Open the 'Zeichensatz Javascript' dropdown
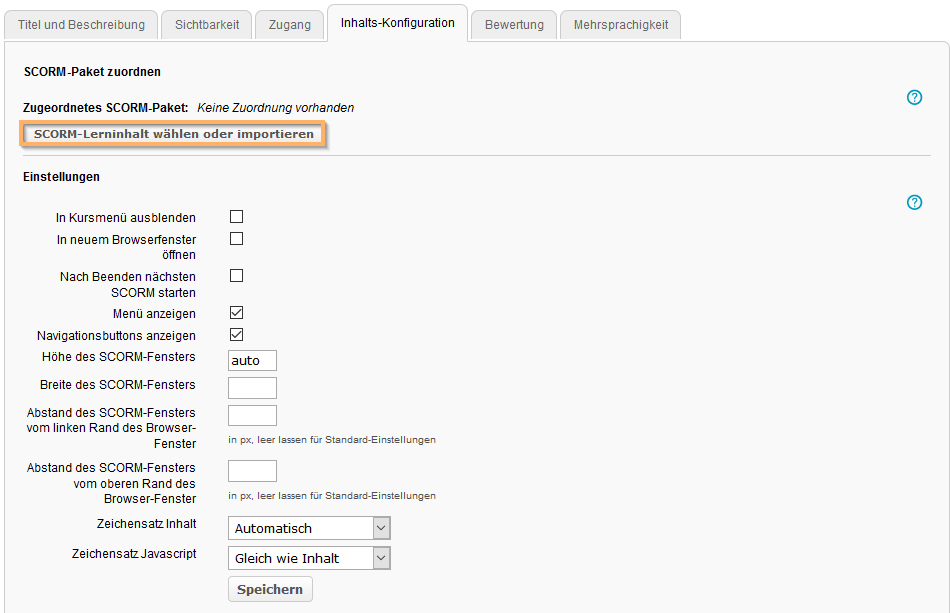The image size is (950, 613). click(309, 558)
